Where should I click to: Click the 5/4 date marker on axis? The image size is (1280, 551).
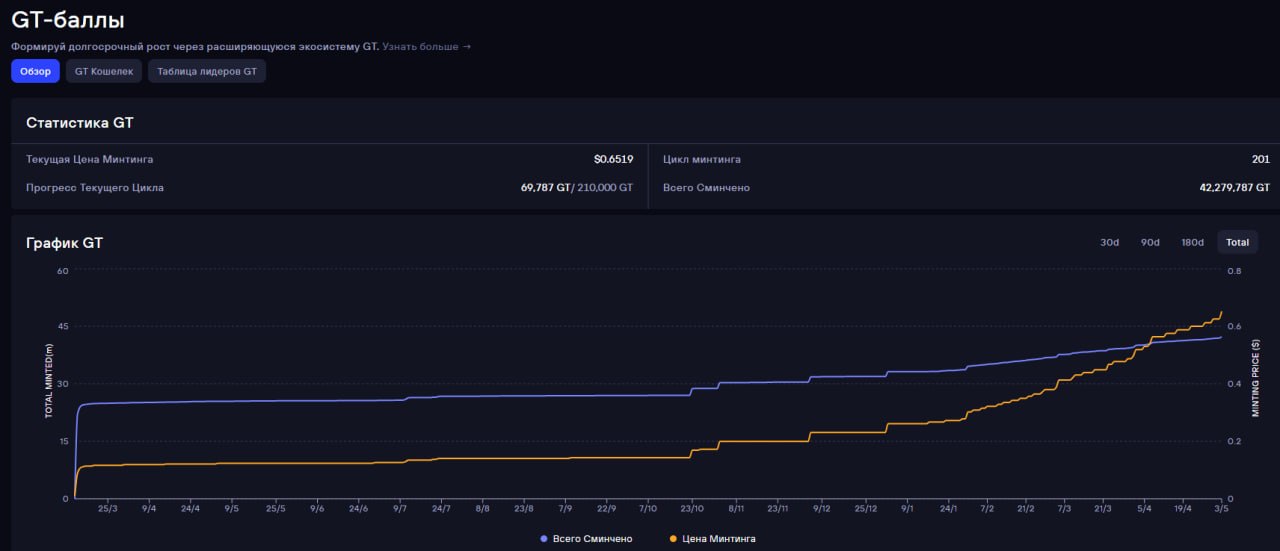1144,508
